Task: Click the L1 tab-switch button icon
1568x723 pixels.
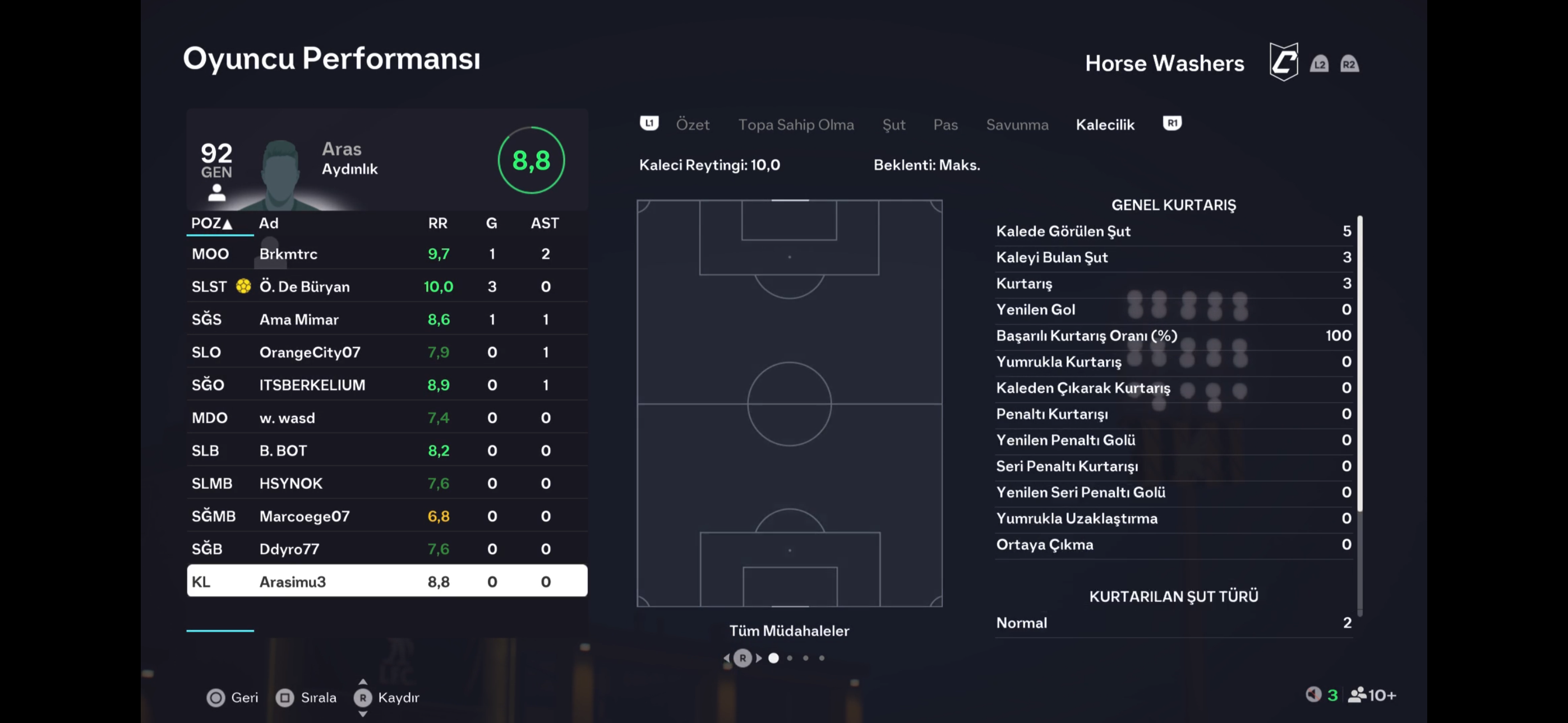Action: [649, 123]
